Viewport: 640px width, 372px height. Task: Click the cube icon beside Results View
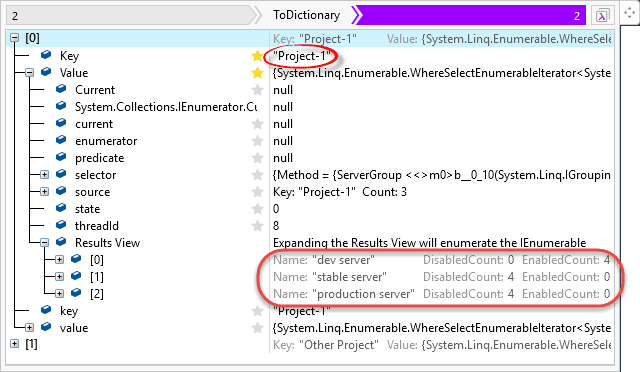tap(61, 242)
